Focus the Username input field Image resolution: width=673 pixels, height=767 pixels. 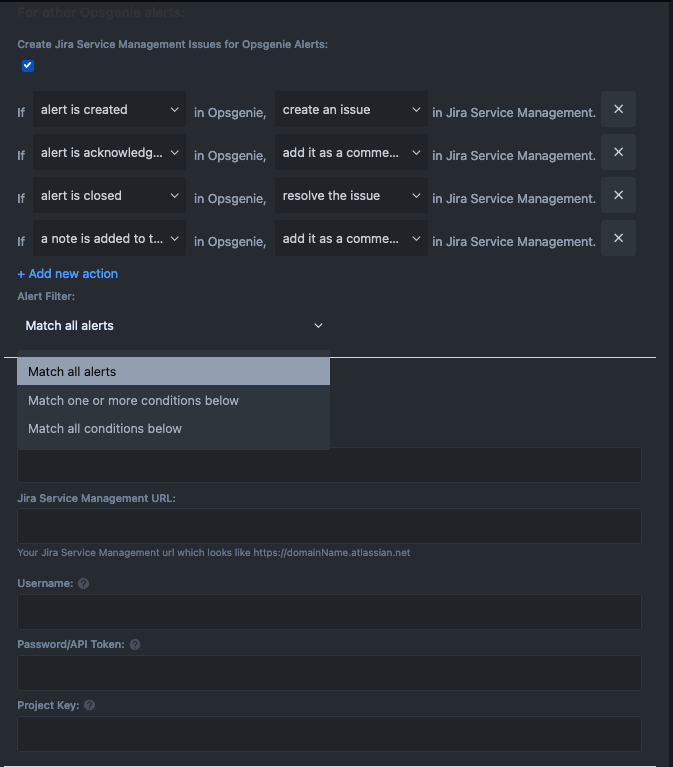click(x=329, y=612)
